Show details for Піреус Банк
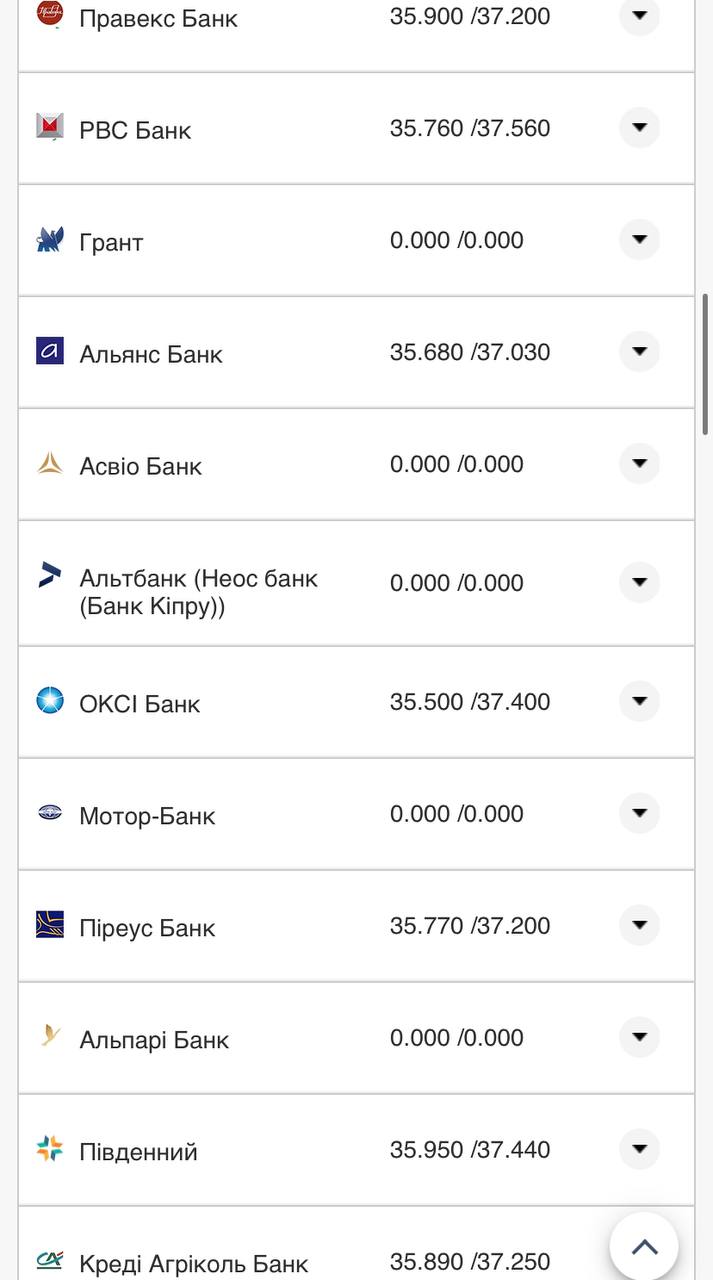This screenshot has height=1280, width=713. [x=640, y=926]
